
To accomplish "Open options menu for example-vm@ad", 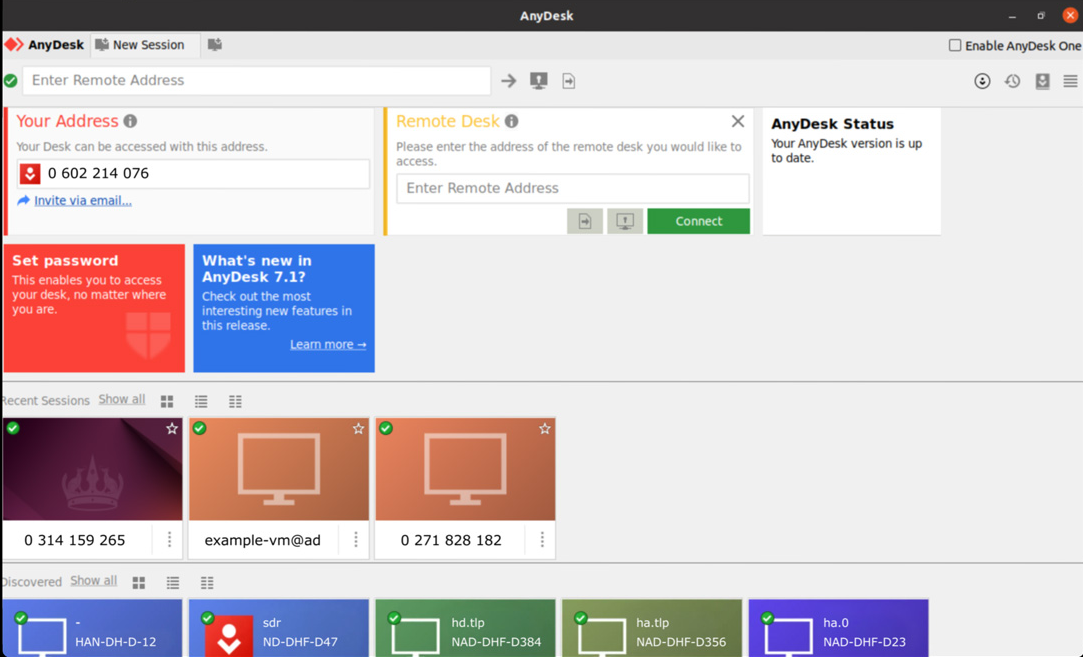I will pos(356,540).
